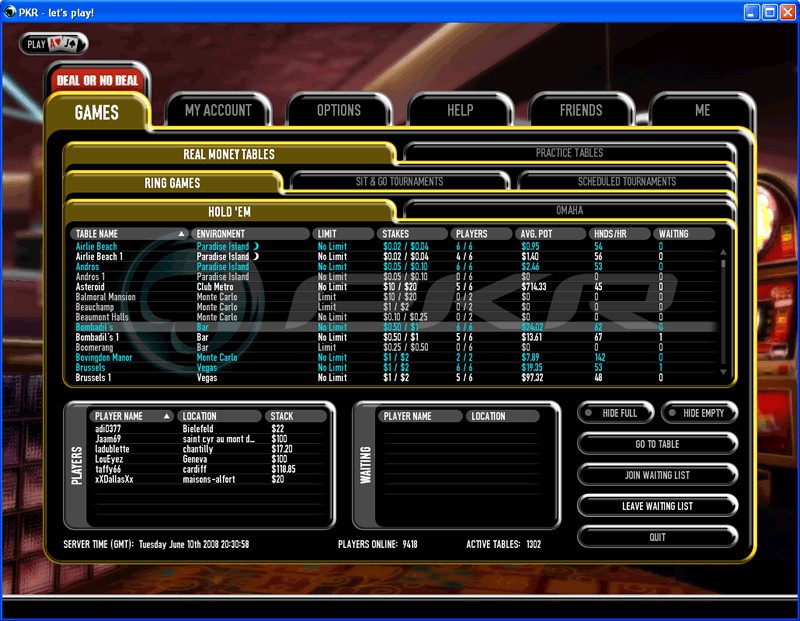Open the Friends tab
800x621 pixels.
(x=581, y=110)
